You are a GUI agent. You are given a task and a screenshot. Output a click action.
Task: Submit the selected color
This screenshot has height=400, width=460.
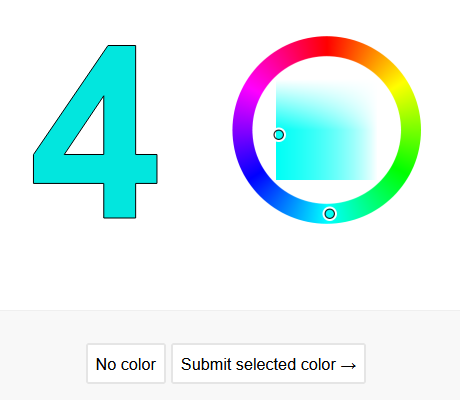click(269, 364)
